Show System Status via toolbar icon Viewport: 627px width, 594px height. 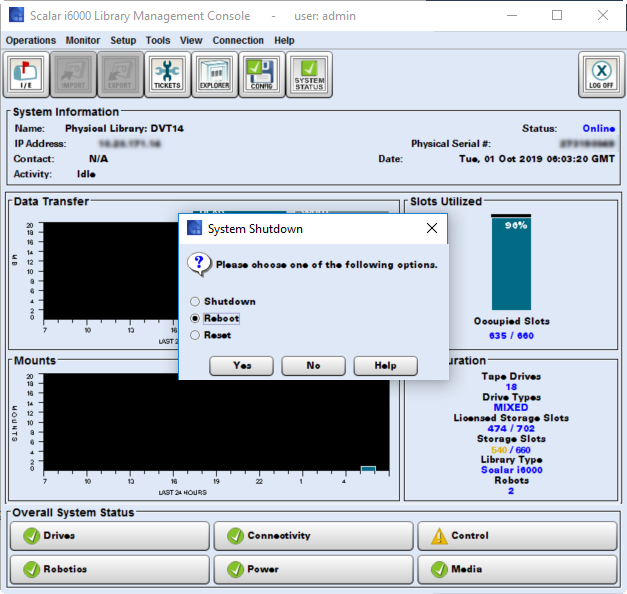[x=309, y=74]
